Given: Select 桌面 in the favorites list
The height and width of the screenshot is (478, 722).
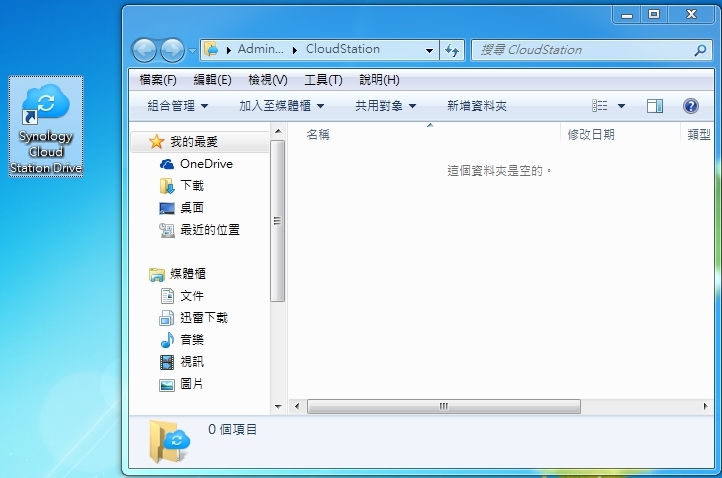Looking at the screenshot, I should (192, 208).
